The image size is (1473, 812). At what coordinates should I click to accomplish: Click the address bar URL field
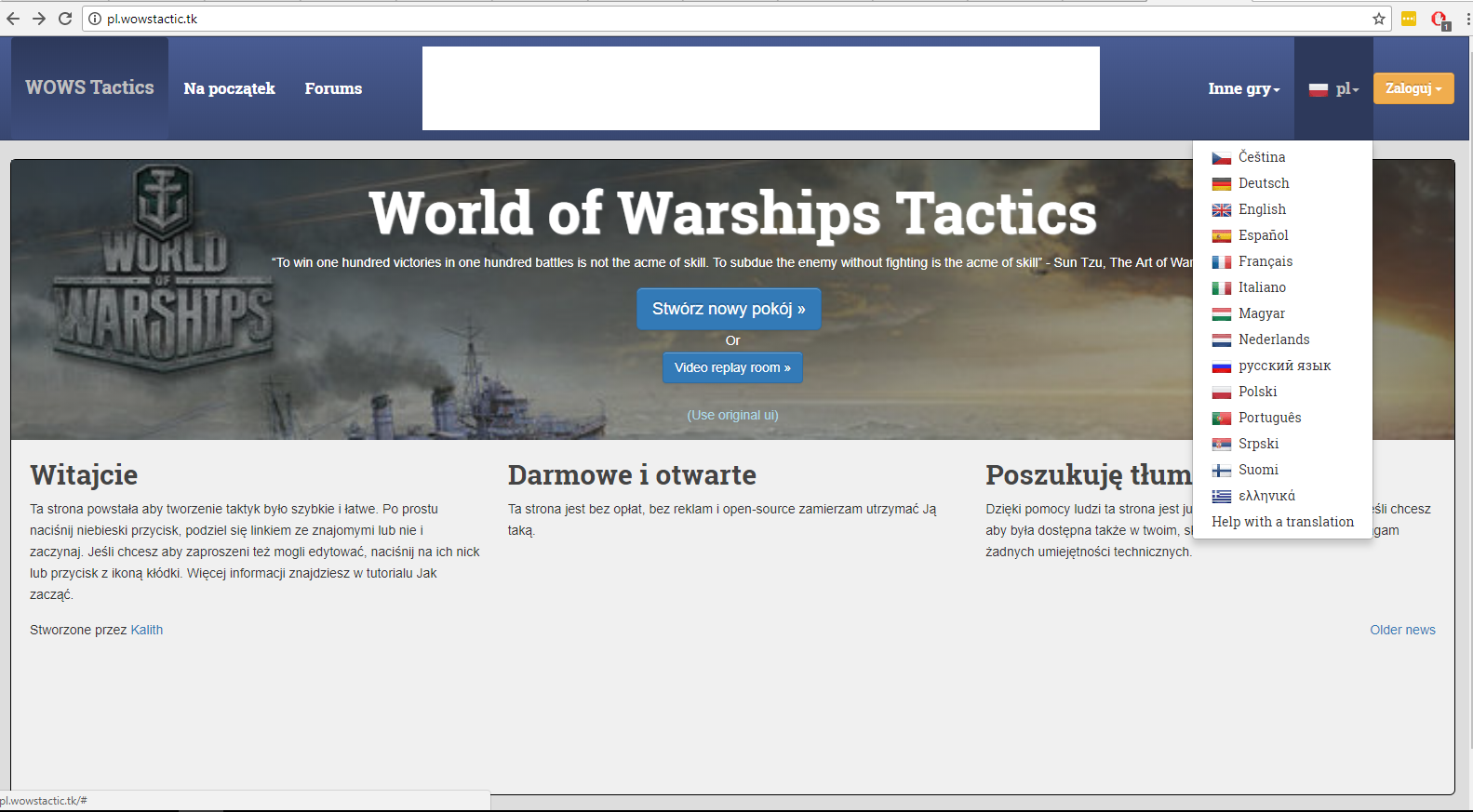(x=651, y=19)
